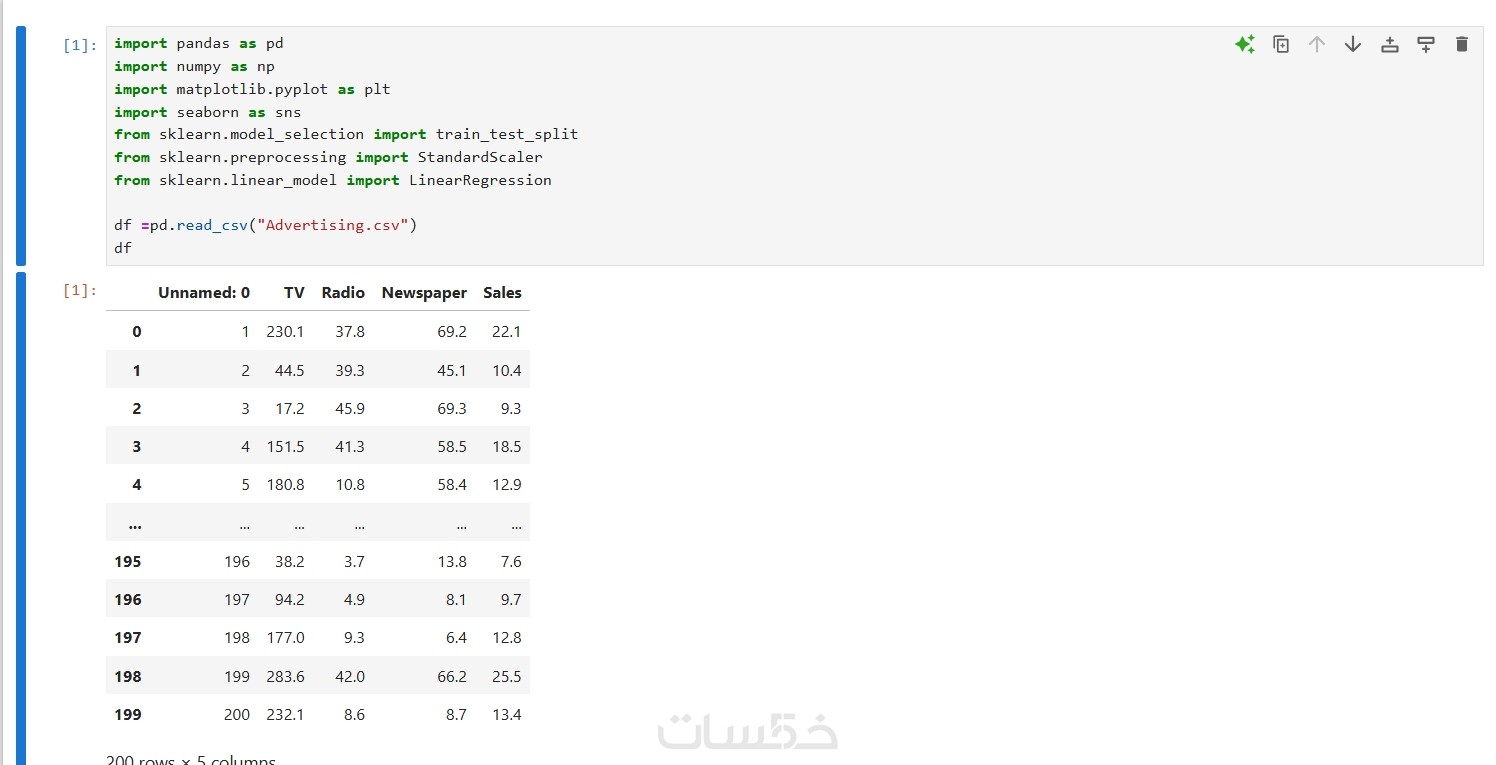Click the Radio column header
The height and width of the screenshot is (765, 1496).
coord(343,293)
